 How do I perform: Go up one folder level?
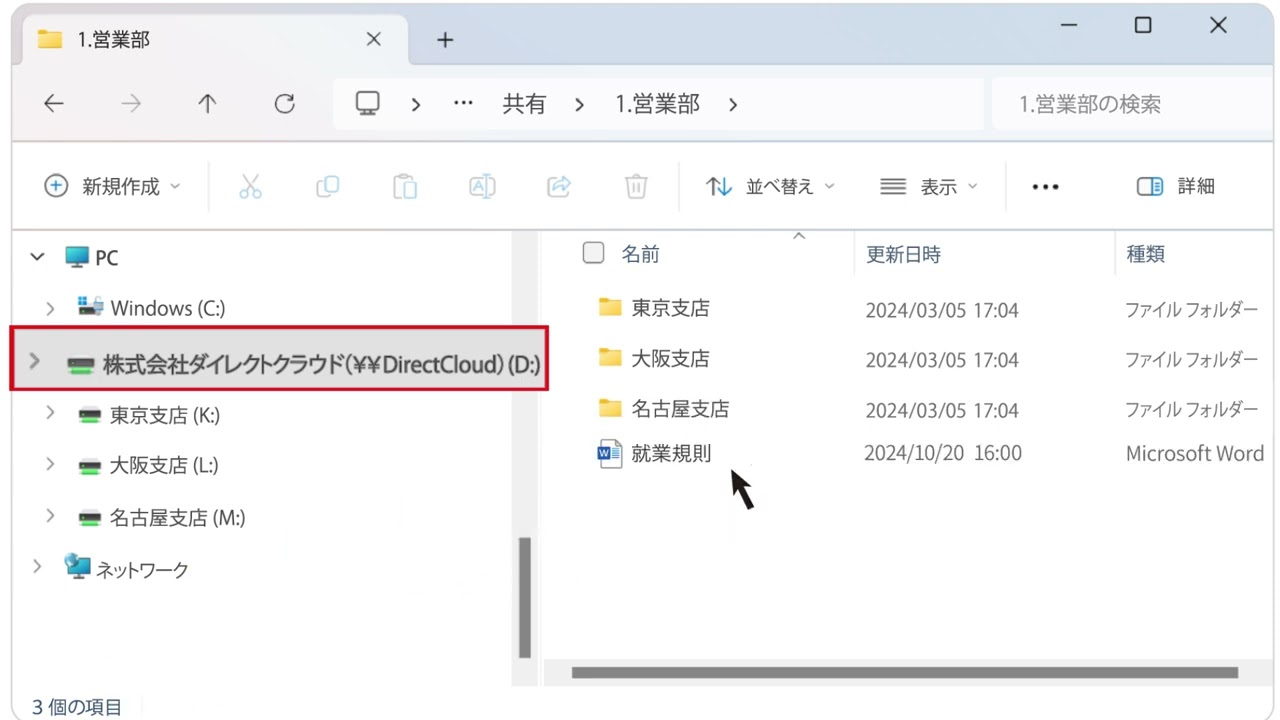click(207, 104)
